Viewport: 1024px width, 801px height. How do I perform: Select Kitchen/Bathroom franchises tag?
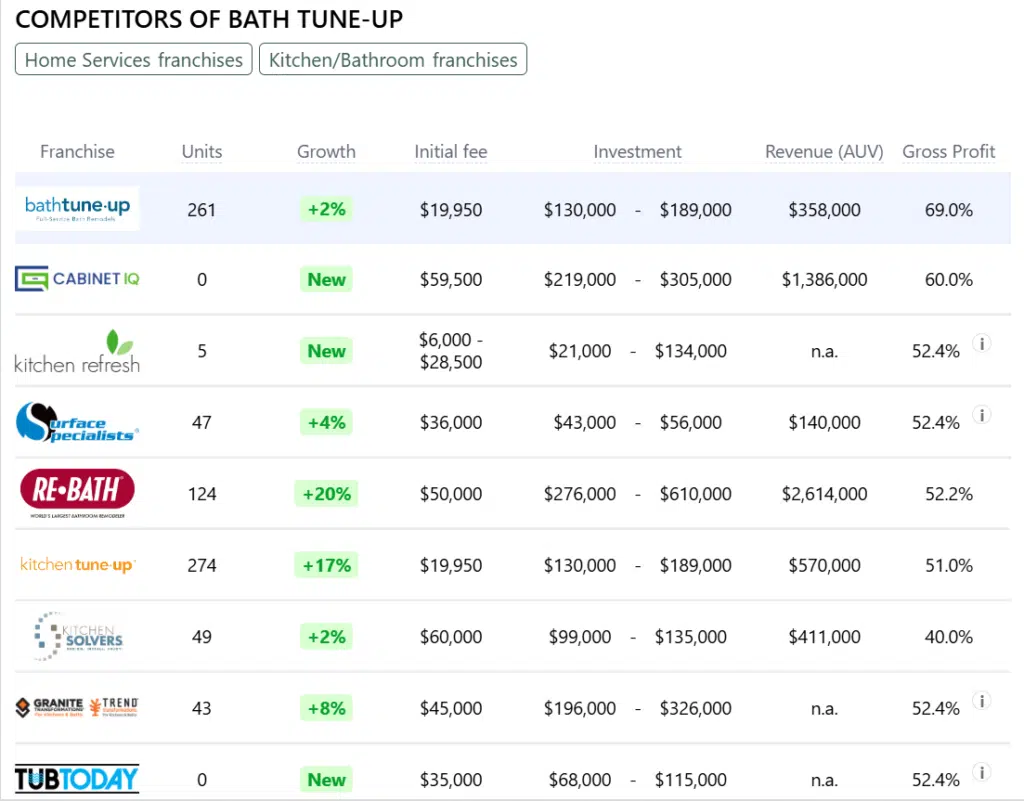(x=393, y=60)
